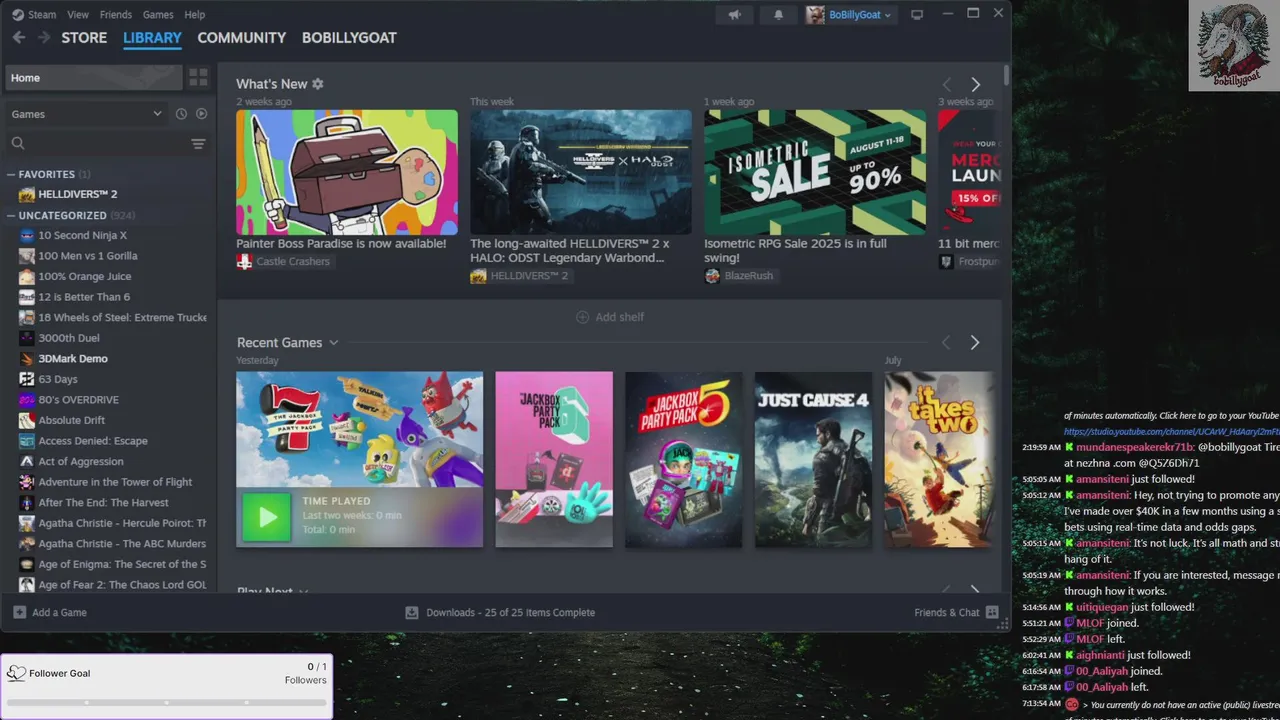Screen dimensions: 1280x720
Task: Click the 10 Second Ninja X icon
Action: 27,235
